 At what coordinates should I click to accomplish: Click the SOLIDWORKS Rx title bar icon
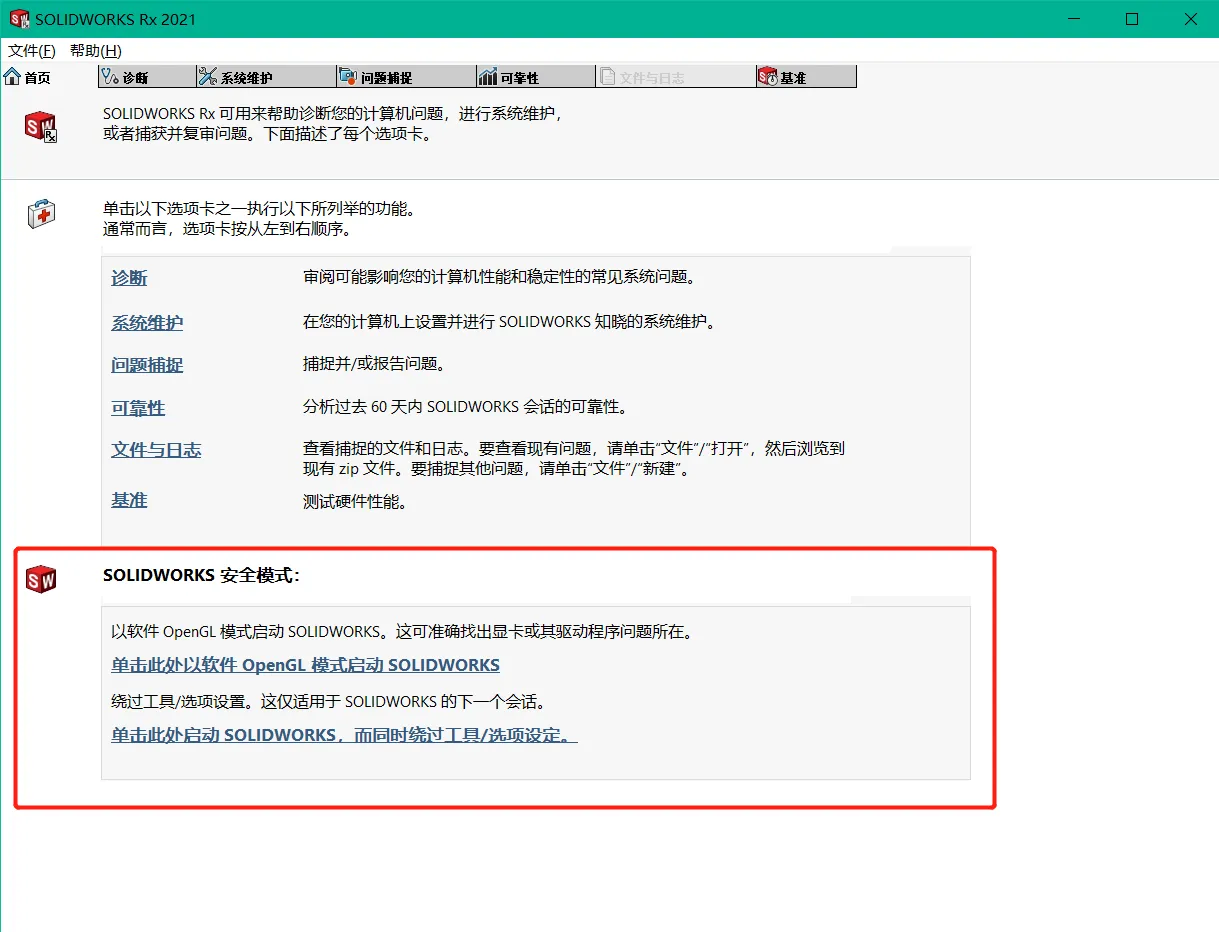pos(18,19)
